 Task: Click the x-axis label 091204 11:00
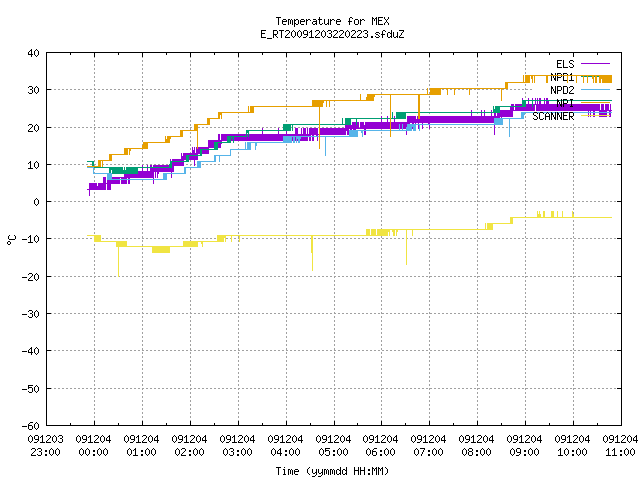coord(620,446)
